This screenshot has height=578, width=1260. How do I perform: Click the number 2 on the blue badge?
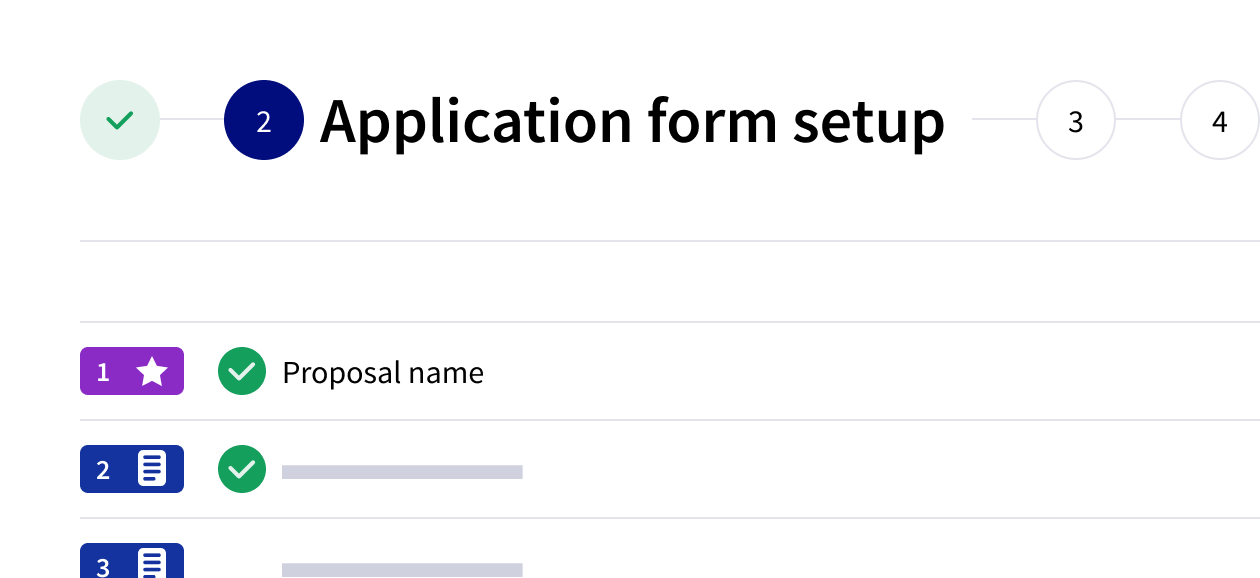coord(103,470)
